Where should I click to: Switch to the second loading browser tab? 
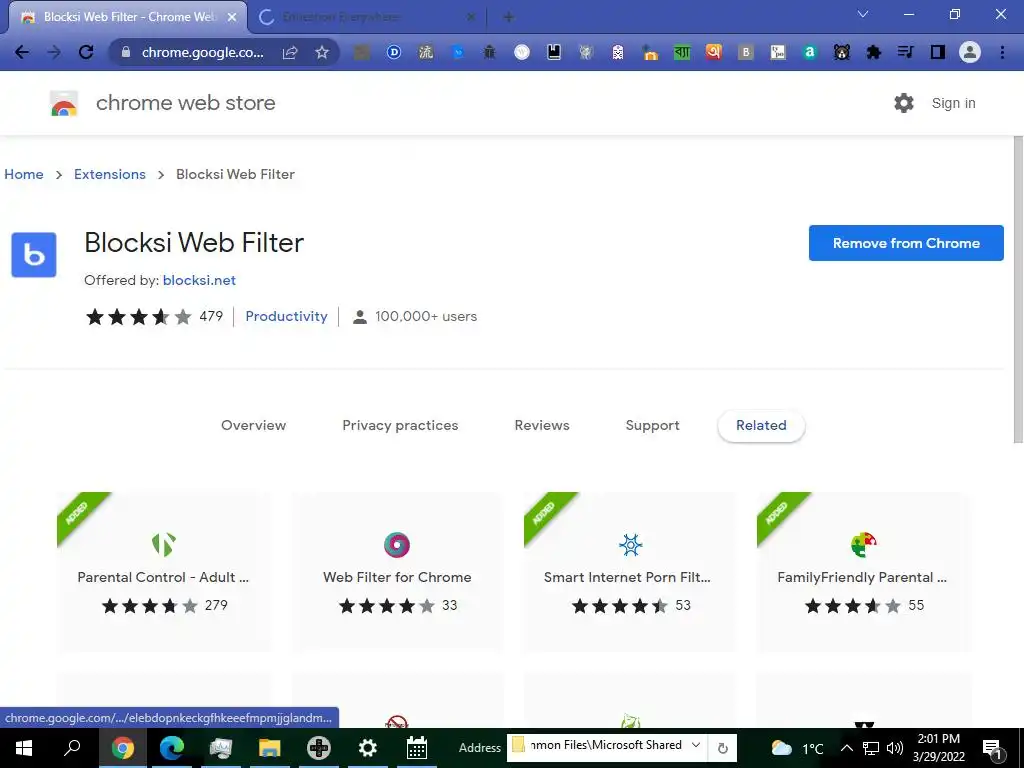368,18
